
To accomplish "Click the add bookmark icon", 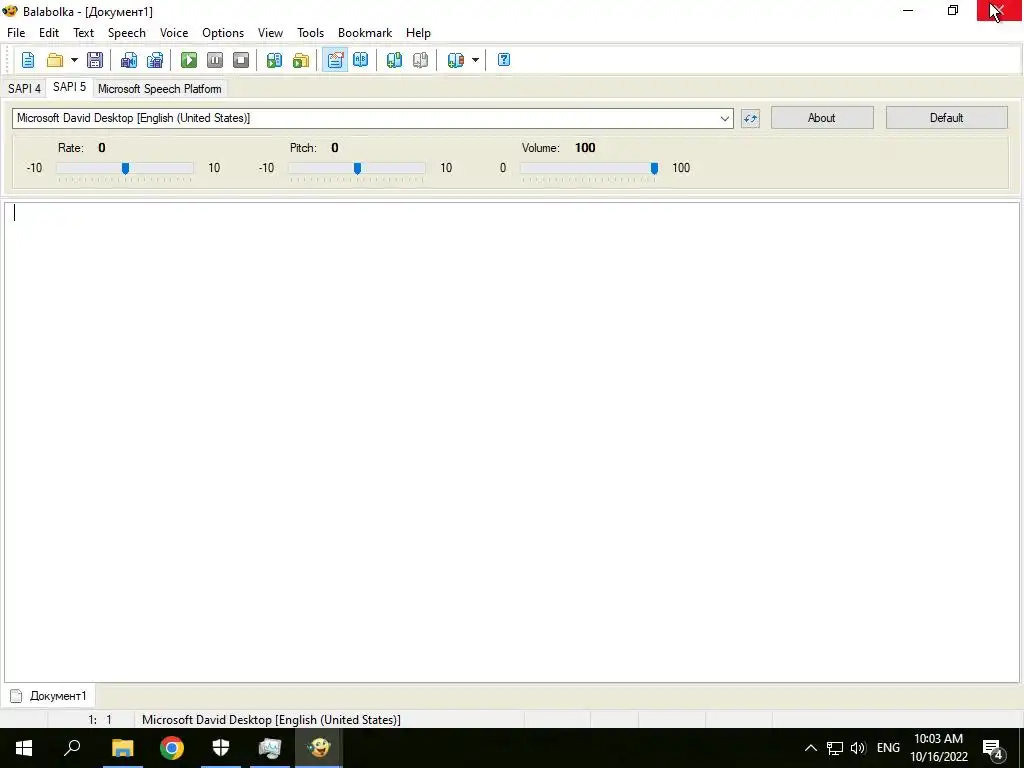I will pyautogui.click(x=394, y=60).
